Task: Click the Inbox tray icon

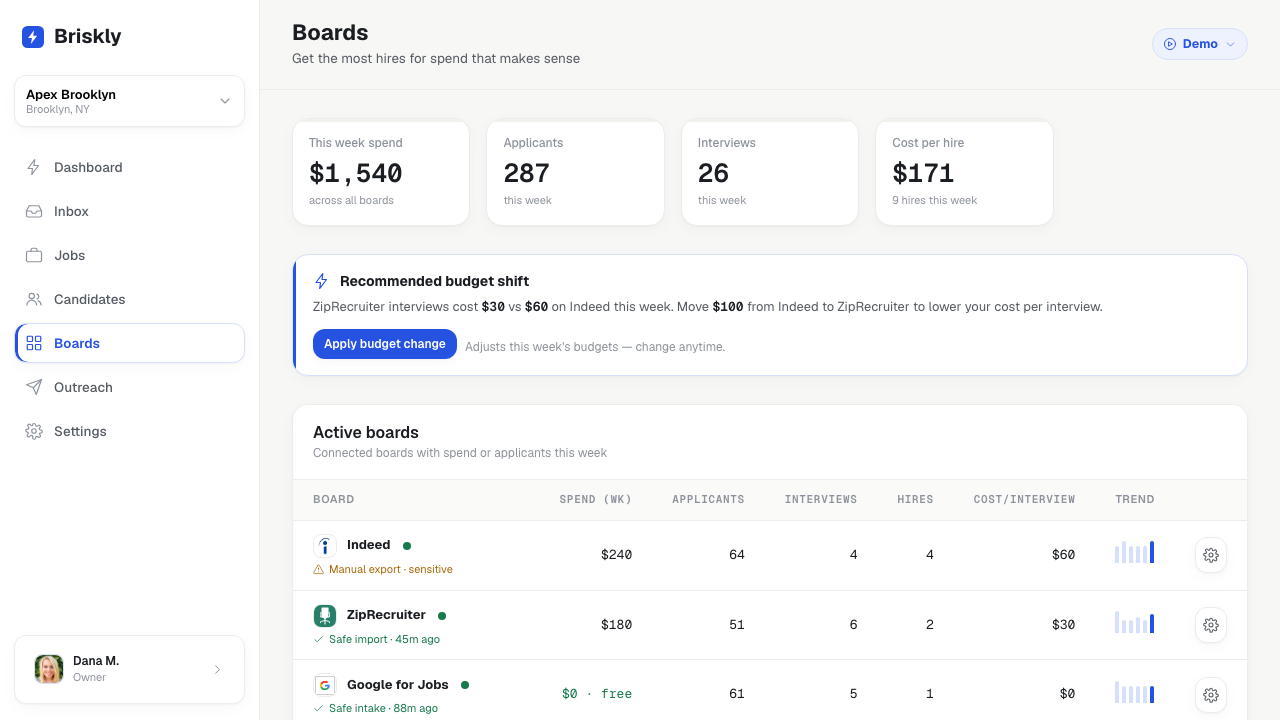Action: (34, 211)
